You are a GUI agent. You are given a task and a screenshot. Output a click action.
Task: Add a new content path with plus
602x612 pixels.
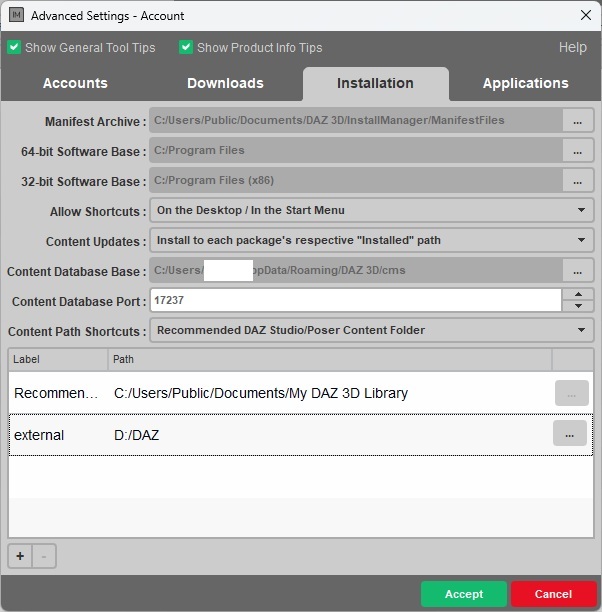(x=20, y=556)
